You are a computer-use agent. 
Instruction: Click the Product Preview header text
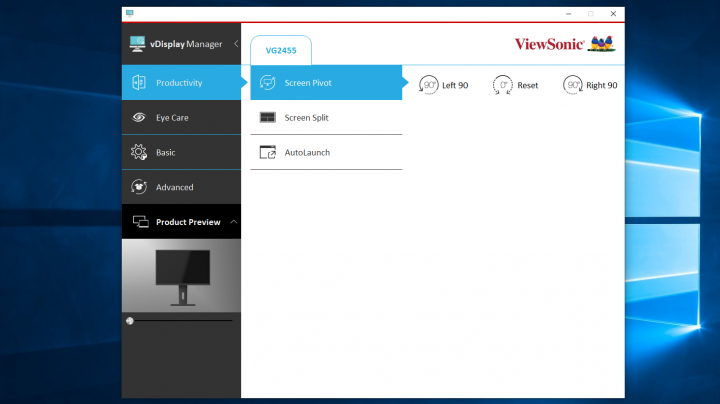click(188, 222)
